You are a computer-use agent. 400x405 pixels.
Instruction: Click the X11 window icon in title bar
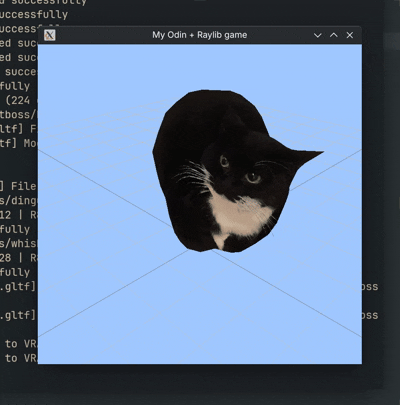pos(50,35)
